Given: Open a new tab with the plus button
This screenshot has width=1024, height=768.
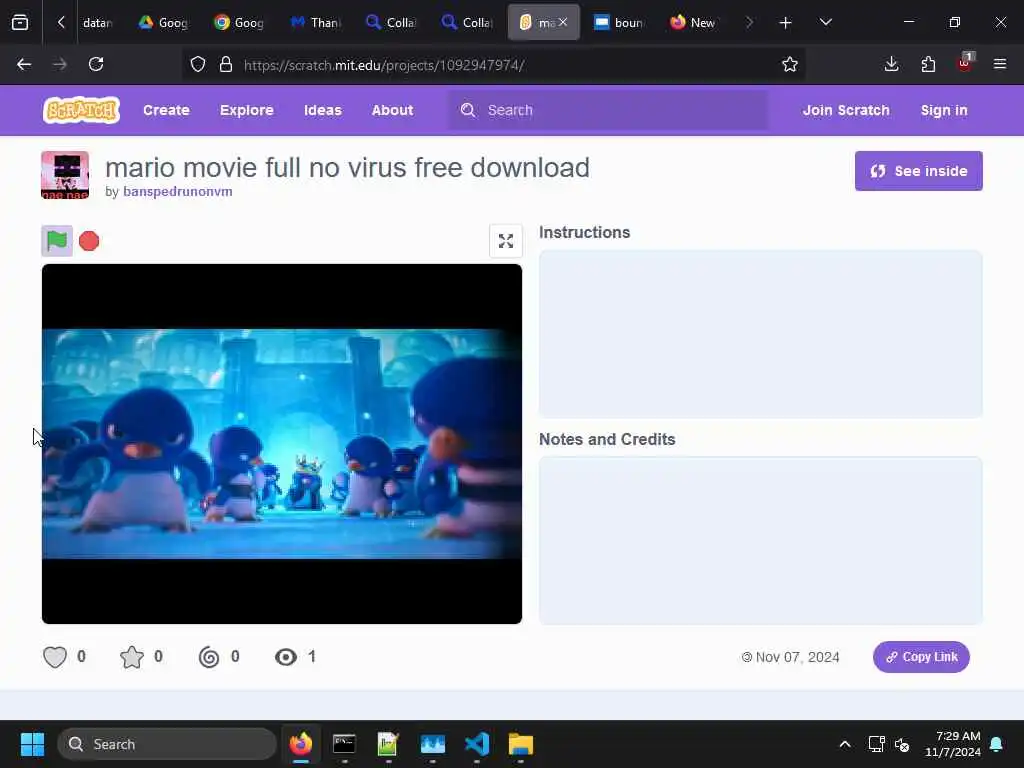Looking at the screenshot, I should pos(786,23).
